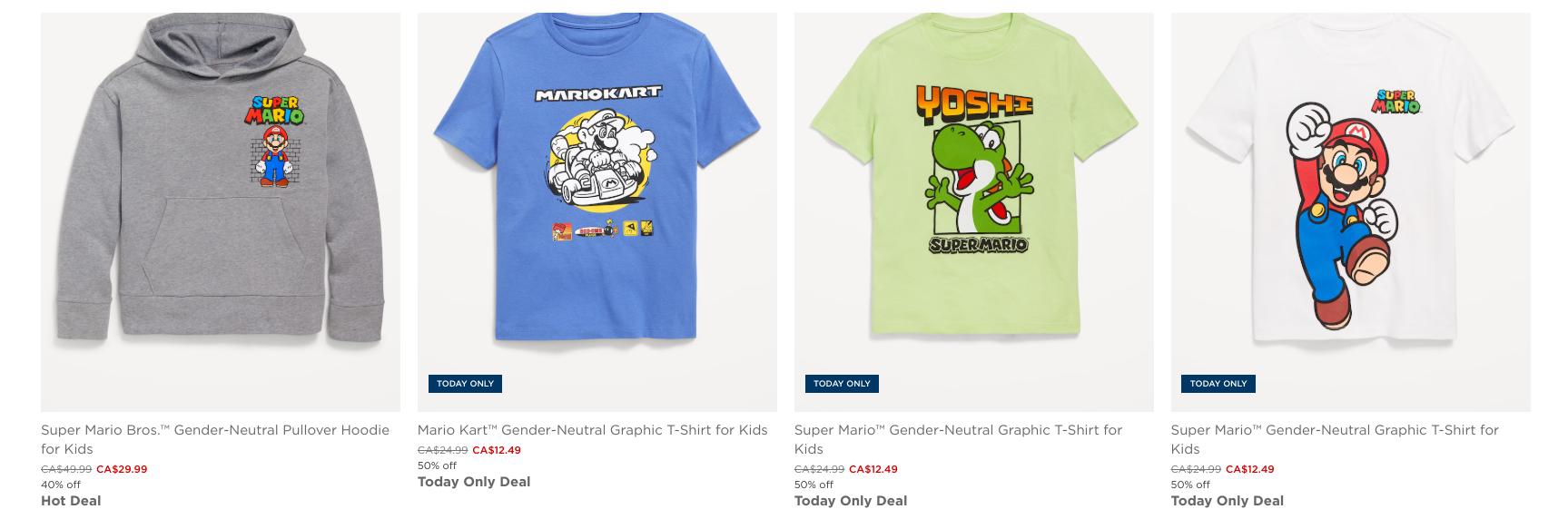
Task: Click the CA$29.99 sale price
Action: [x=122, y=469]
